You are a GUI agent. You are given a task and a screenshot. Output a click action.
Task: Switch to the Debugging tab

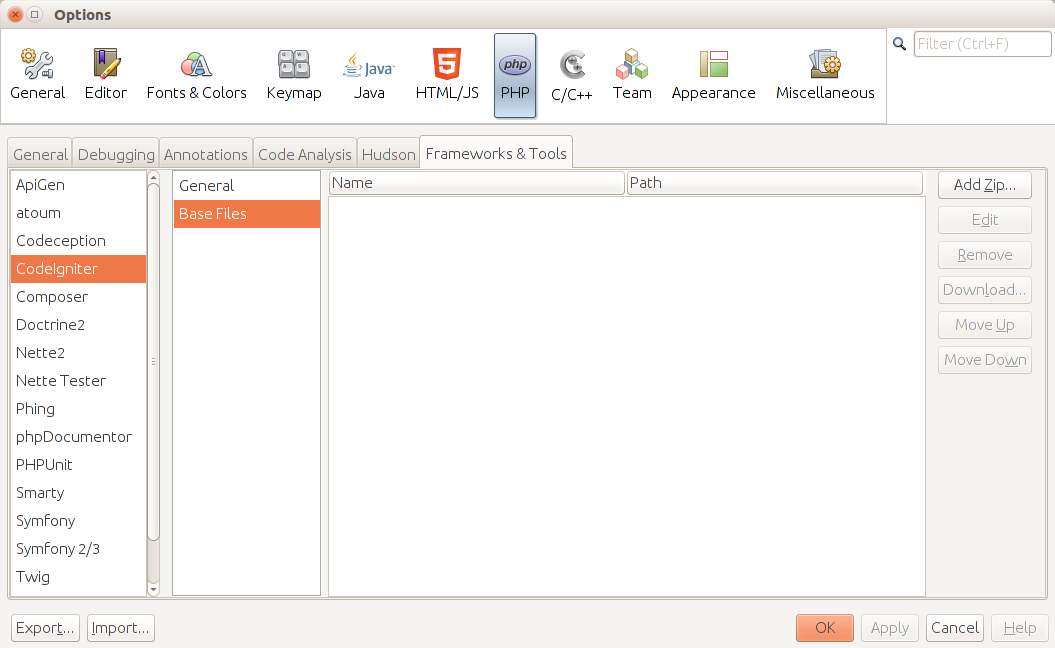click(x=116, y=155)
